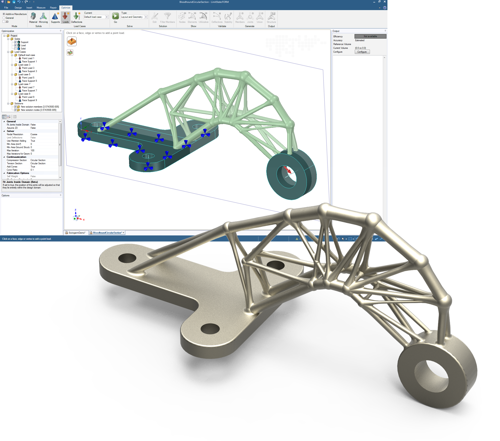
Task: Select the Mirroring tool
Action: 43,17
